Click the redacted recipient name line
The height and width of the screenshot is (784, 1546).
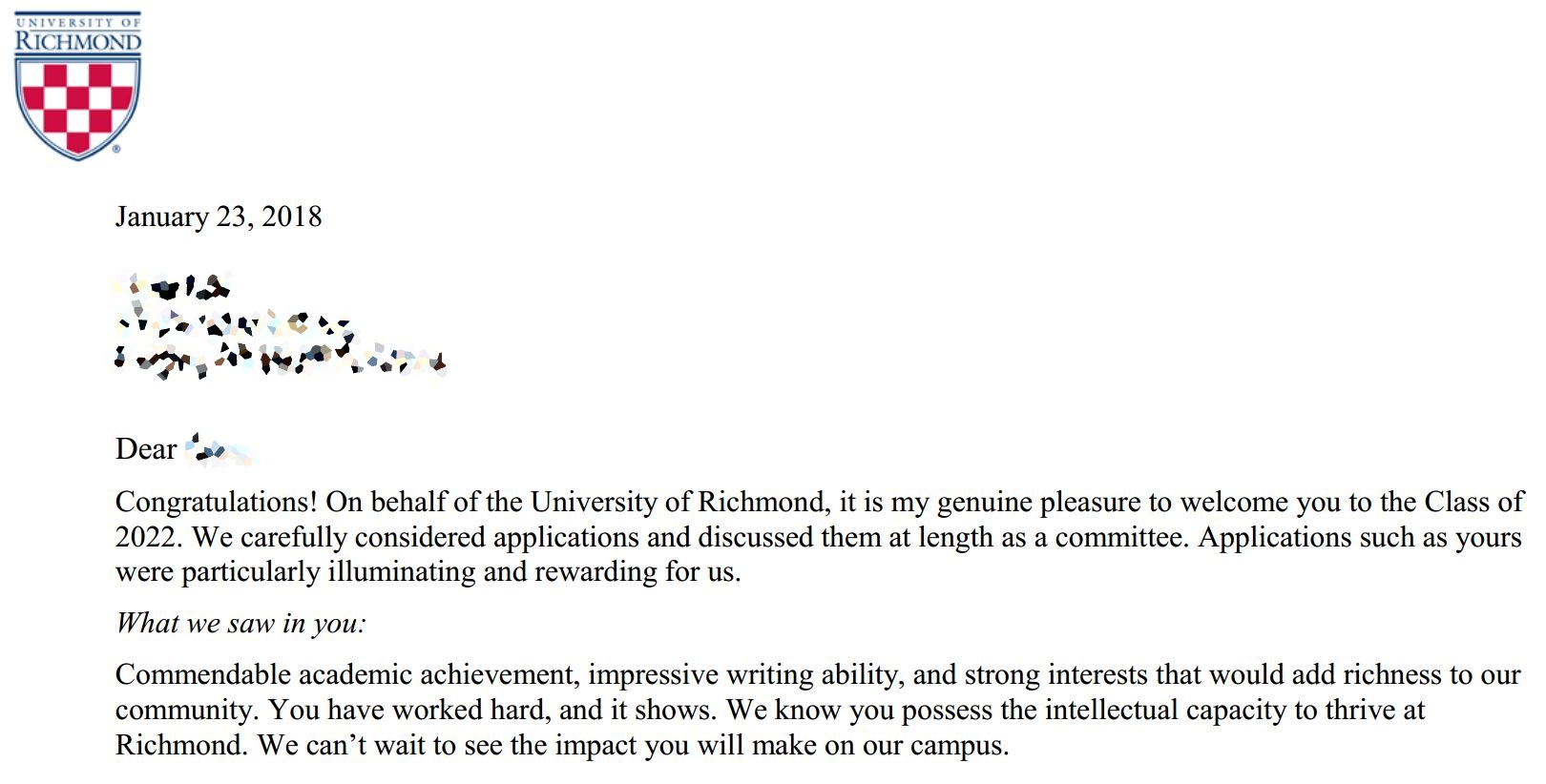[173, 285]
